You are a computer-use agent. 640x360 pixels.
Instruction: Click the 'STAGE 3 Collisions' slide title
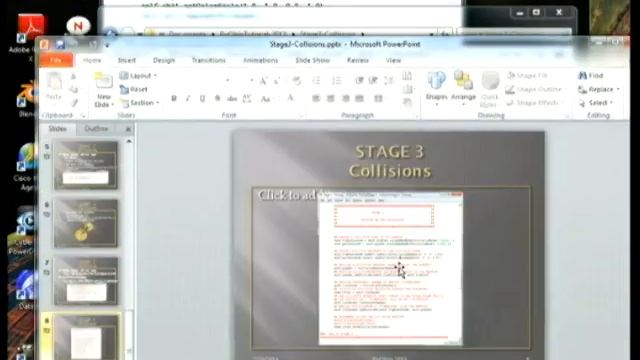click(389, 161)
